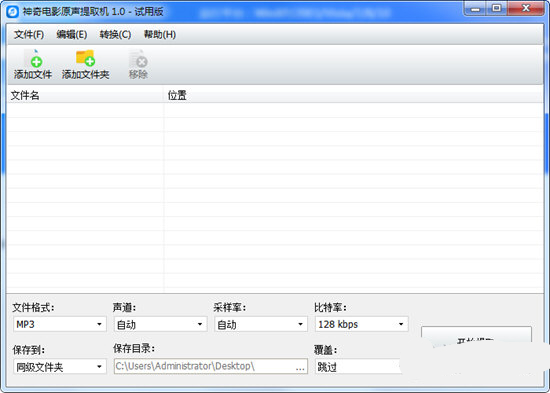Image resolution: width=550 pixels, height=393 pixels.
Task: Click the 位置 column header
Action: coord(353,95)
